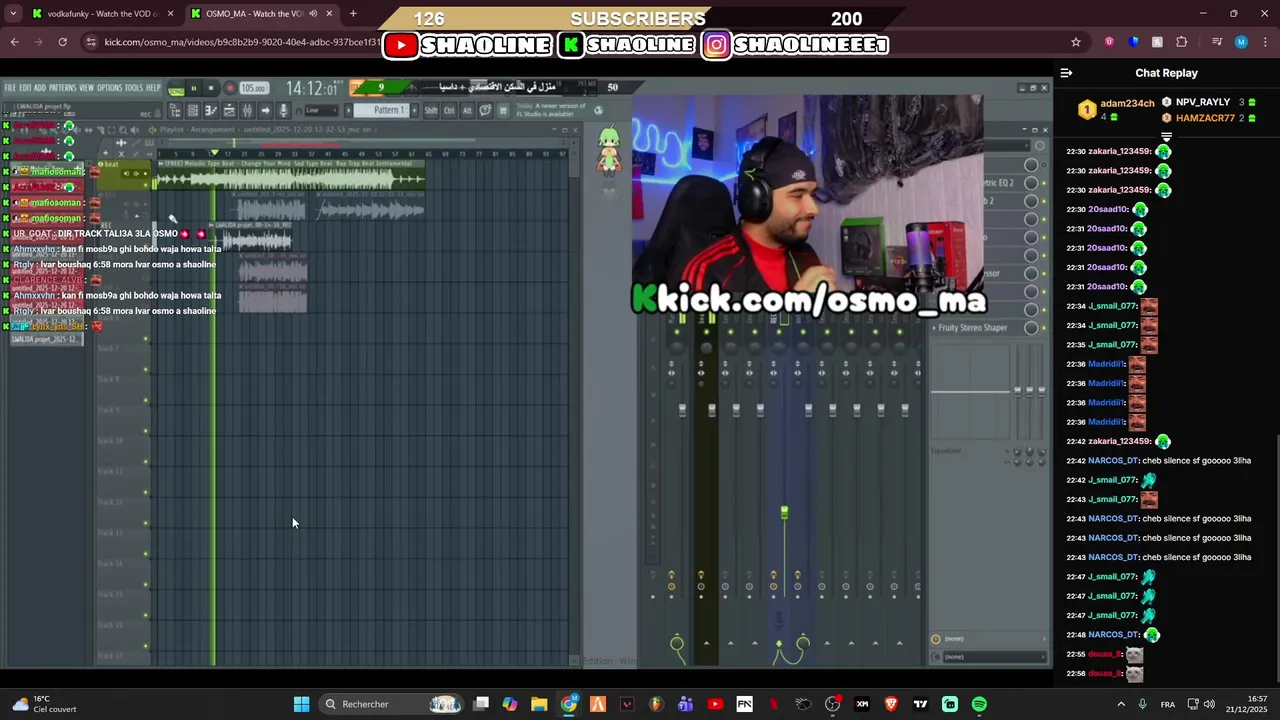The width and height of the screenshot is (1280, 720).
Task: Click the right-arrow icon in FL toolbar
Action: pos(265,110)
